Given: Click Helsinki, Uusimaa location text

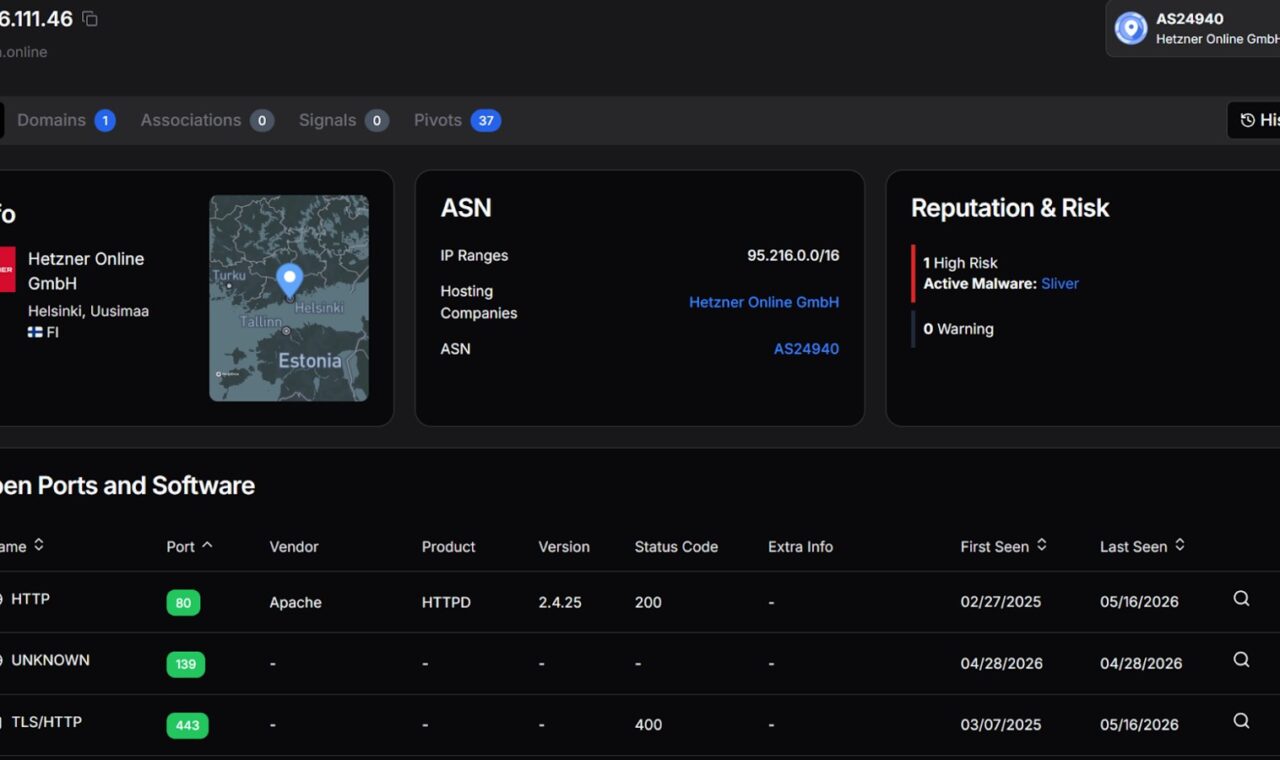Looking at the screenshot, I should click(x=88, y=311).
